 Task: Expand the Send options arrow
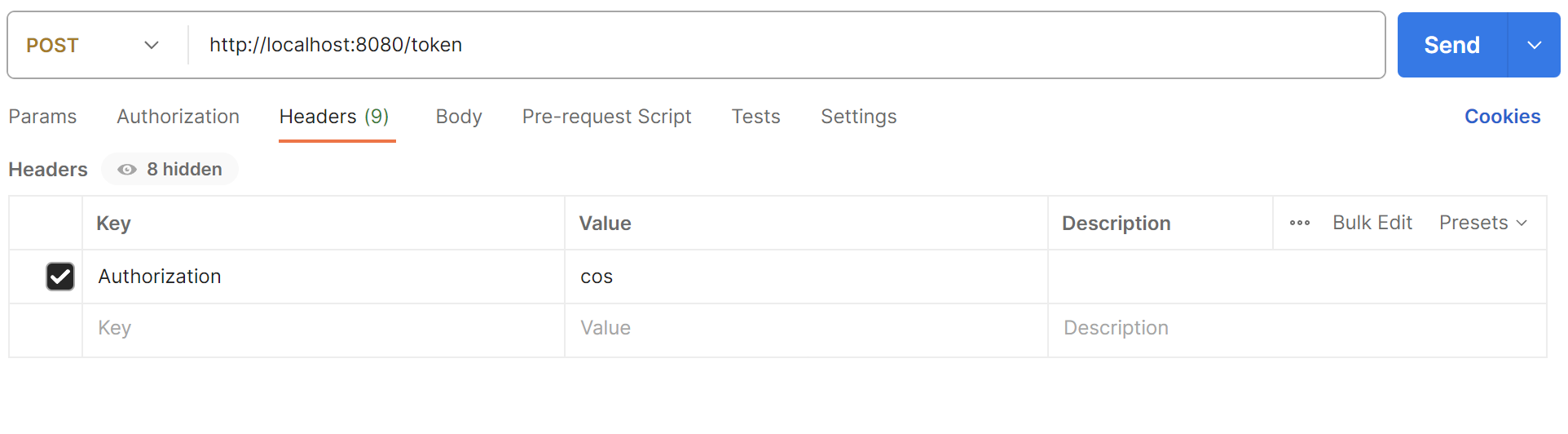[x=1534, y=45]
